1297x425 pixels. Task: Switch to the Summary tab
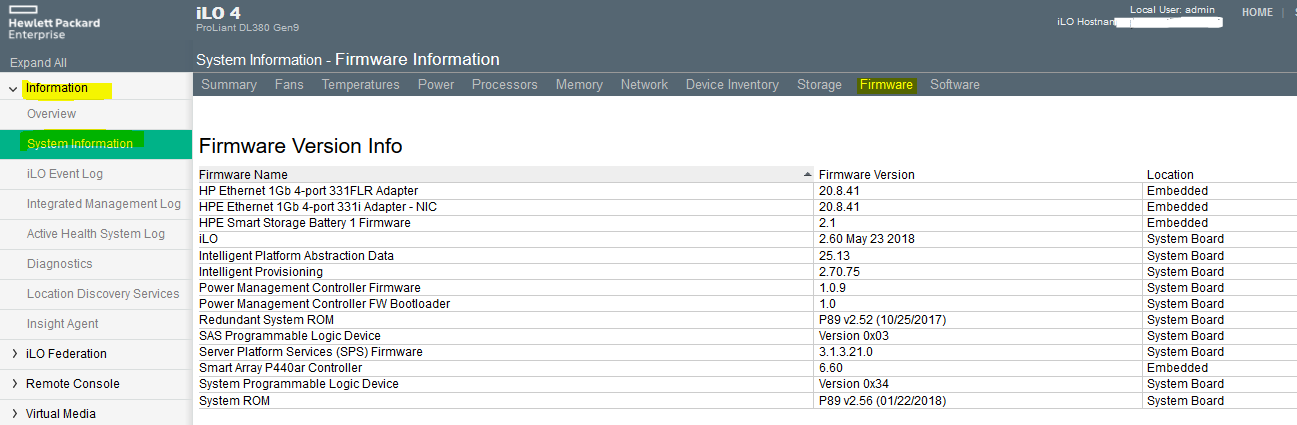[229, 85]
